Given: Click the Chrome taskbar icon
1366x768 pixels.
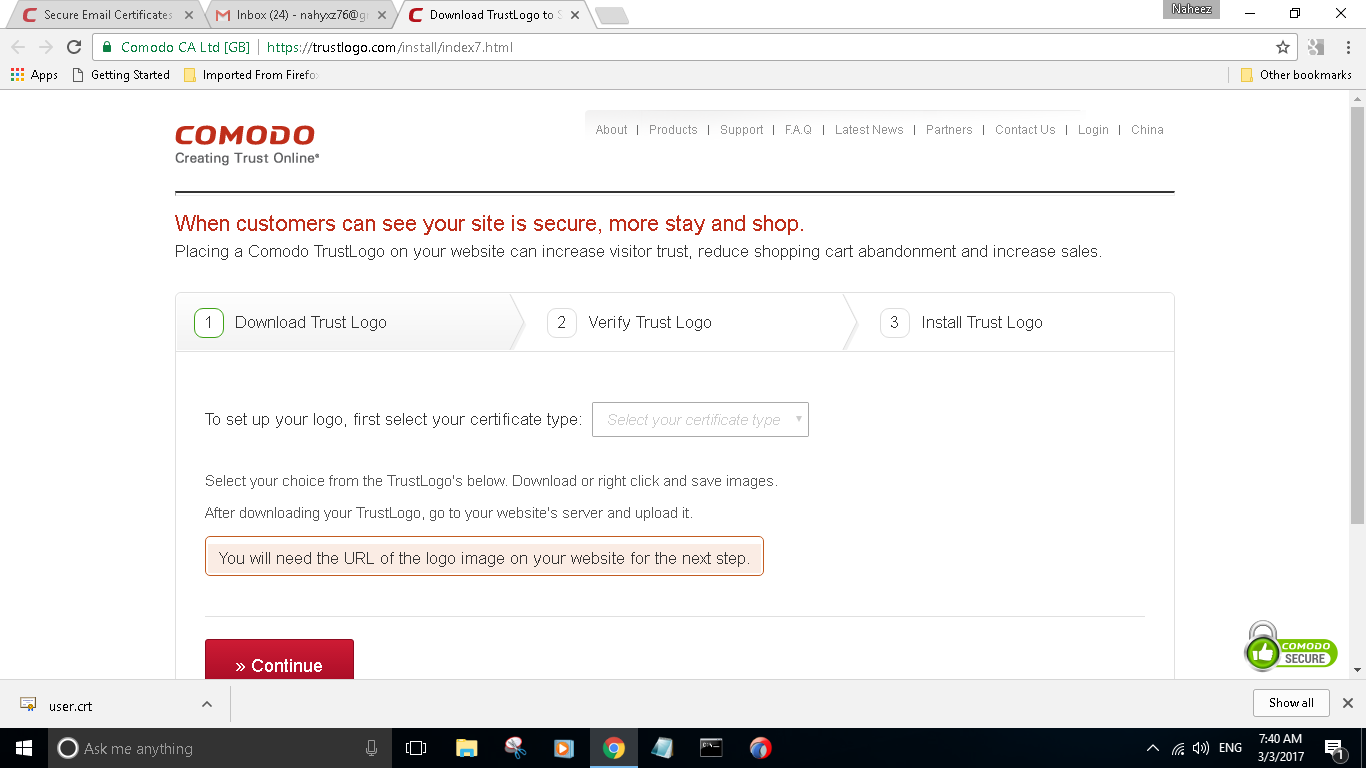Looking at the screenshot, I should click(x=613, y=748).
